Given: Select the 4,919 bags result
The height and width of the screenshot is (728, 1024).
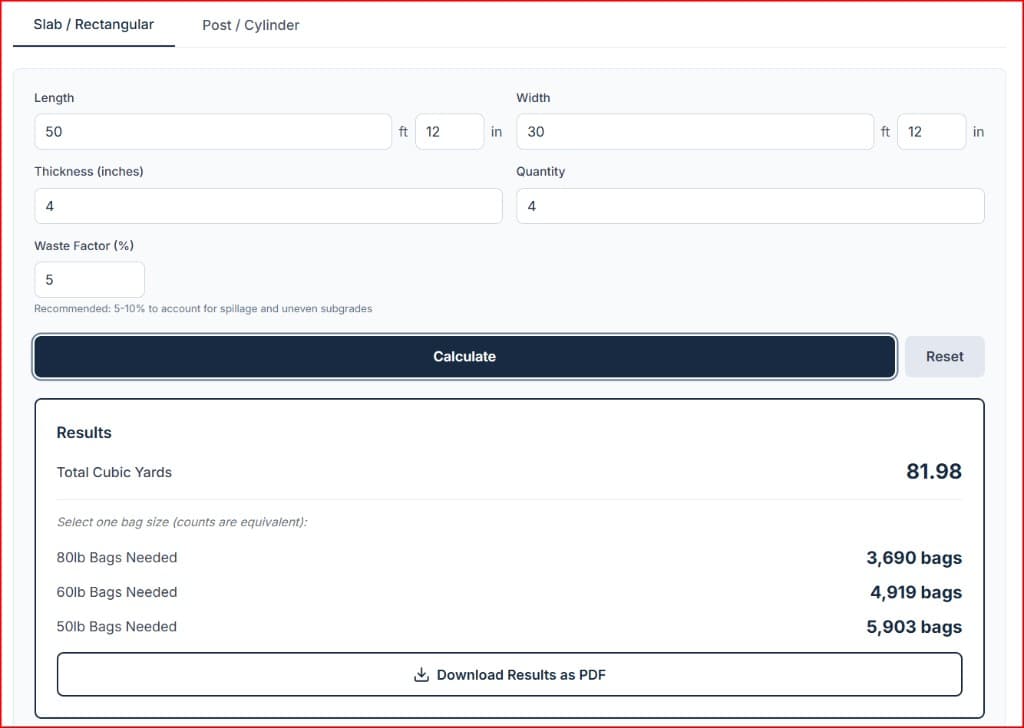Looking at the screenshot, I should [x=916, y=592].
